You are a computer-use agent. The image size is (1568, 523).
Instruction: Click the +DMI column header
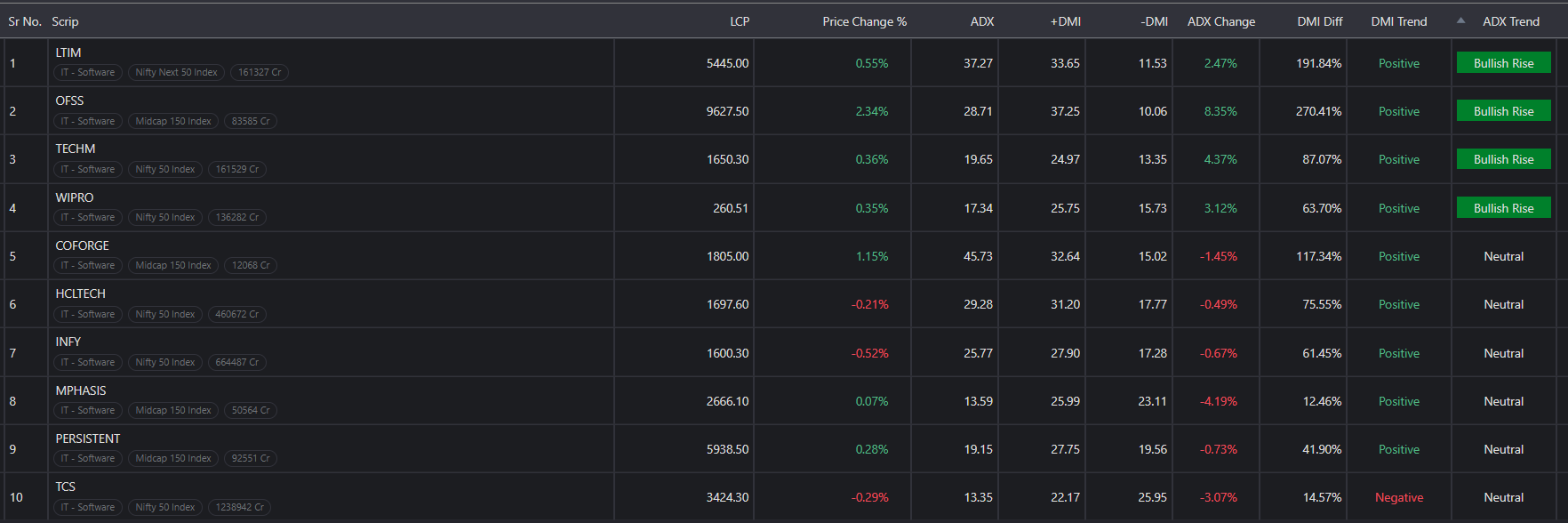point(1066,21)
